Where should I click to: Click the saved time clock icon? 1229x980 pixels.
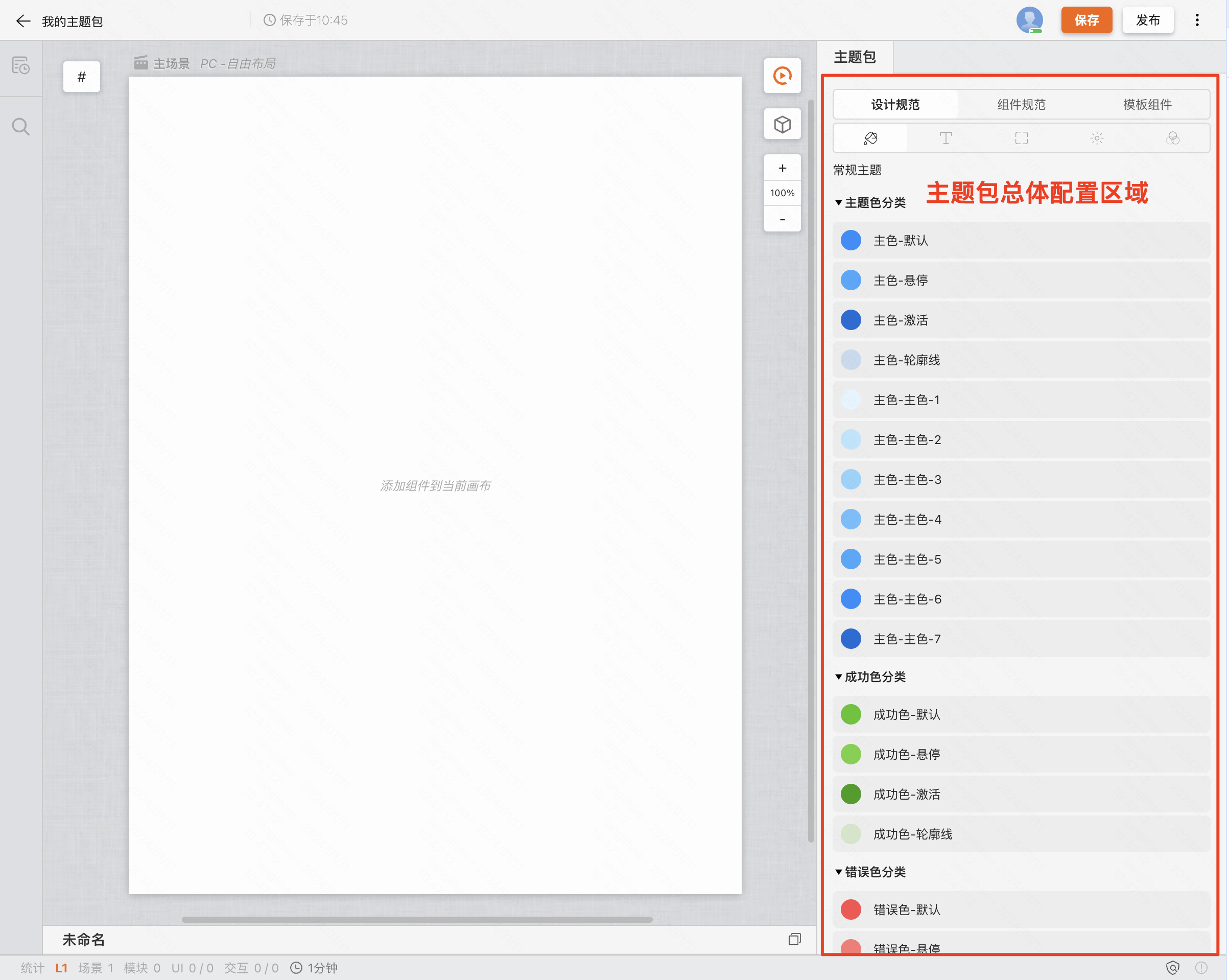tap(270, 20)
